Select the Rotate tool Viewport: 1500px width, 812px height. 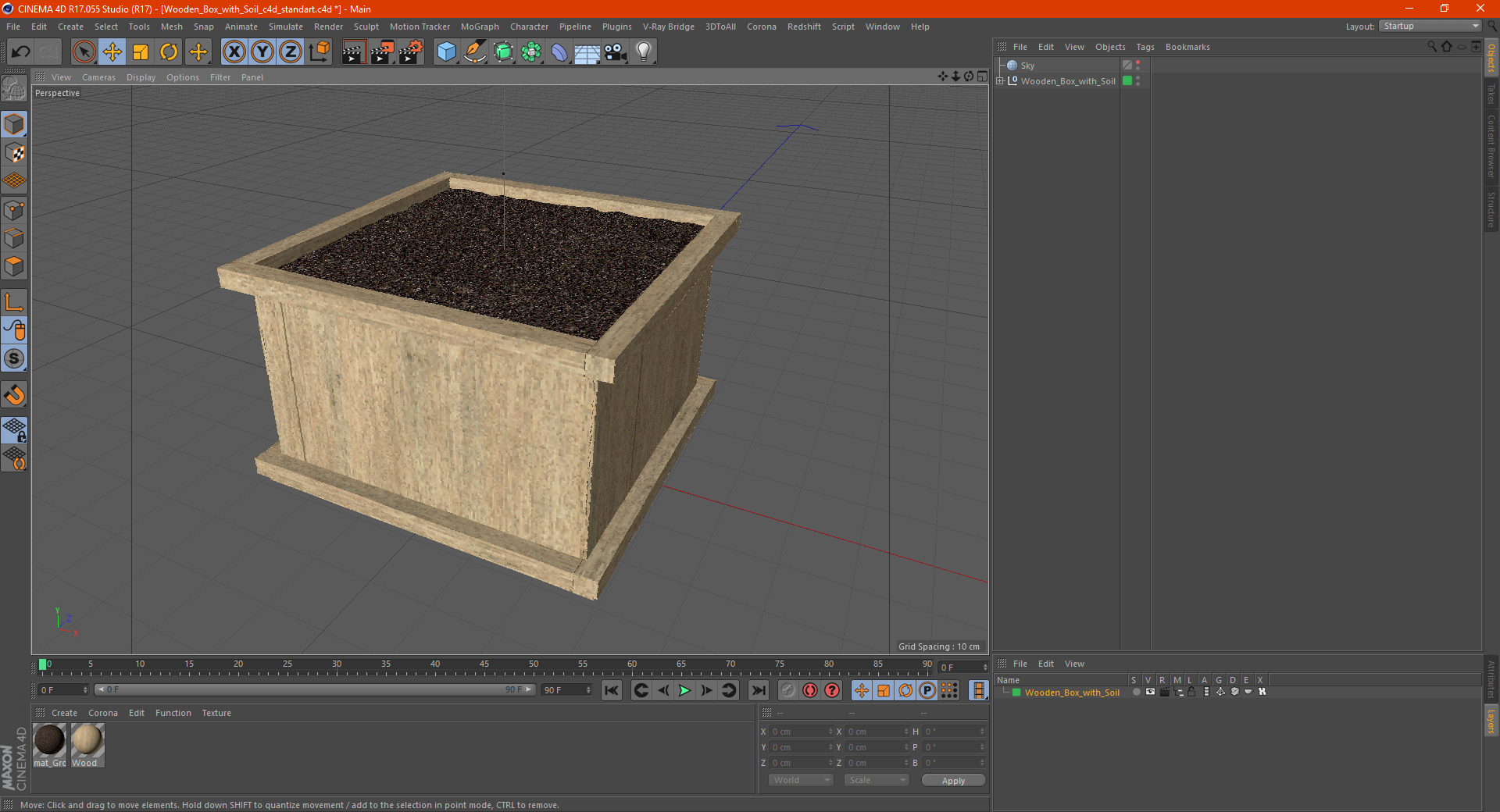pos(169,52)
